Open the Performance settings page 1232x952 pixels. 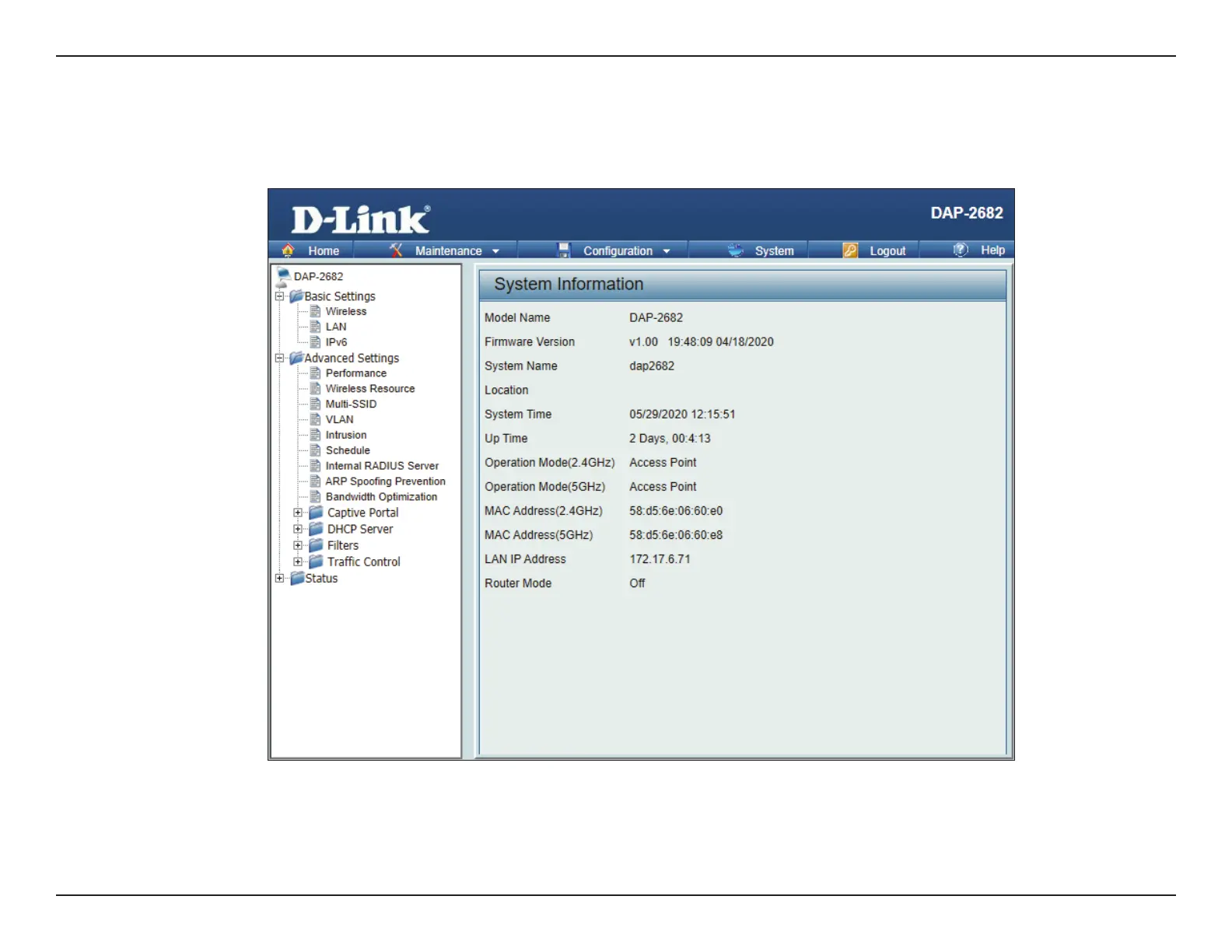(x=356, y=373)
